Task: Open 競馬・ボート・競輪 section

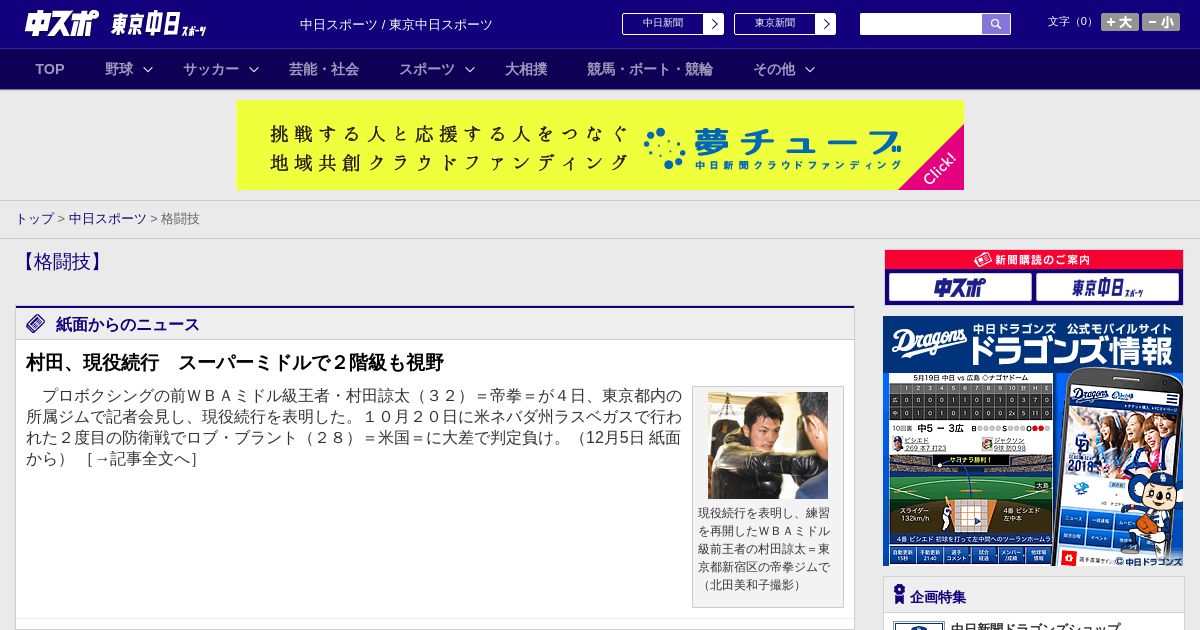Action: coord(650,69)
